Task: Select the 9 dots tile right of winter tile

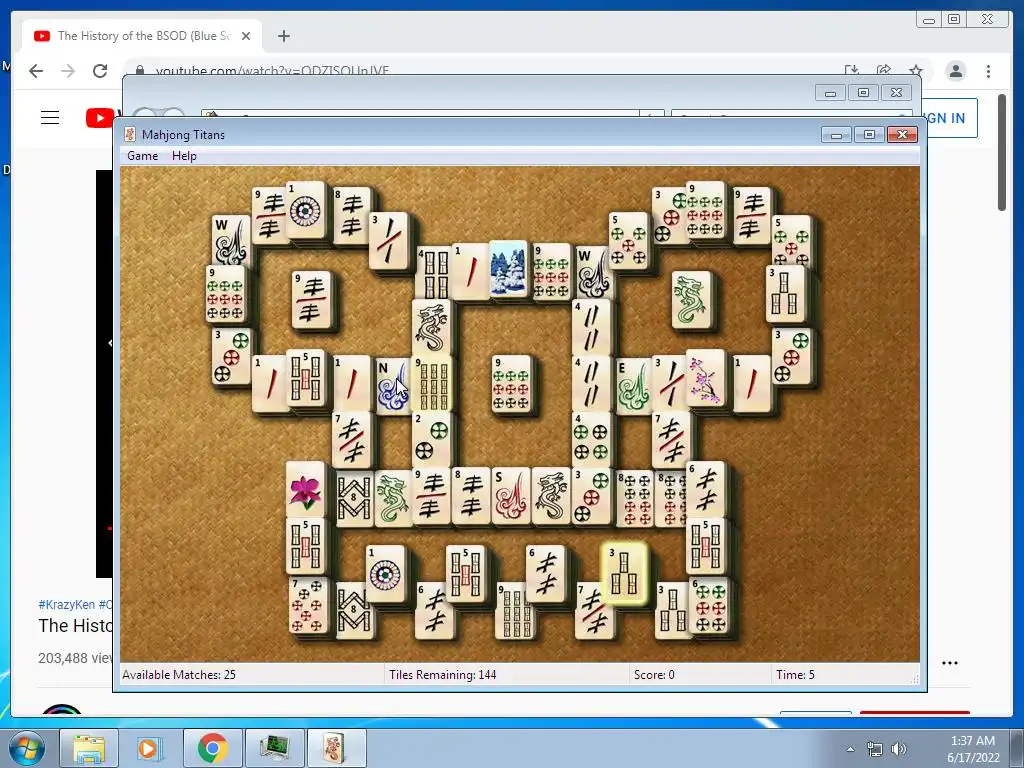Action: click(x=551, y=272)
